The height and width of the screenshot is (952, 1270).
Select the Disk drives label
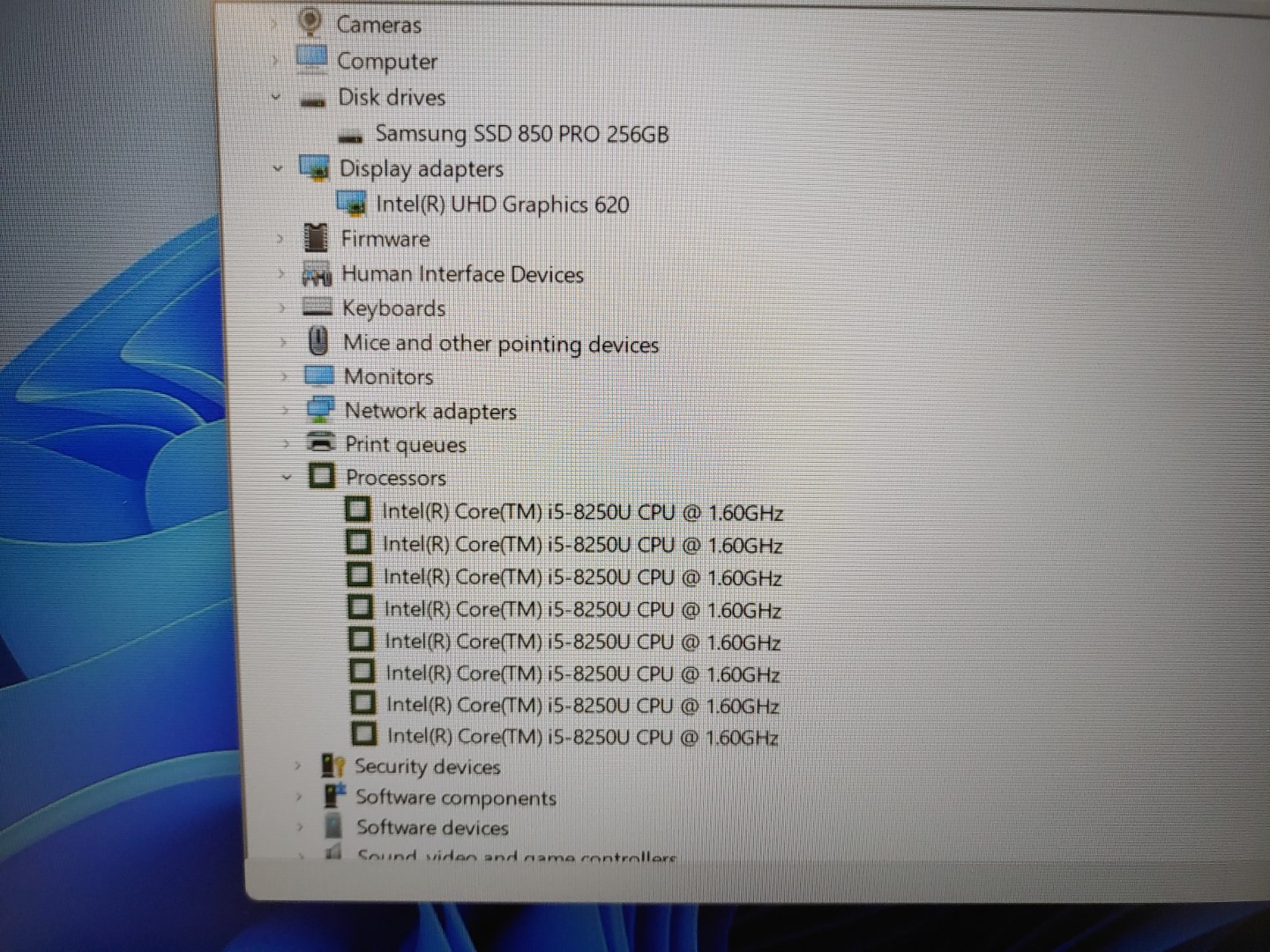[392, 97]
